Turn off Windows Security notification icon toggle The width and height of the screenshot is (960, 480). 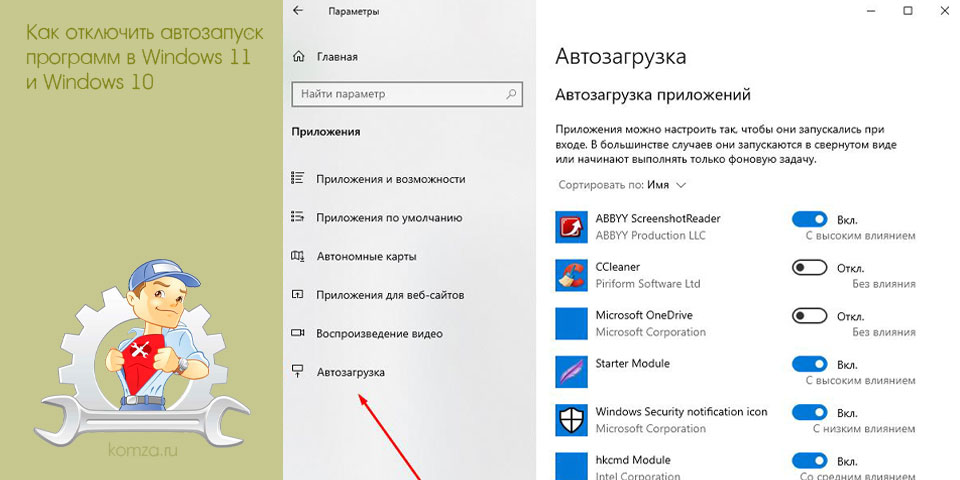click(x=809, y=412)
